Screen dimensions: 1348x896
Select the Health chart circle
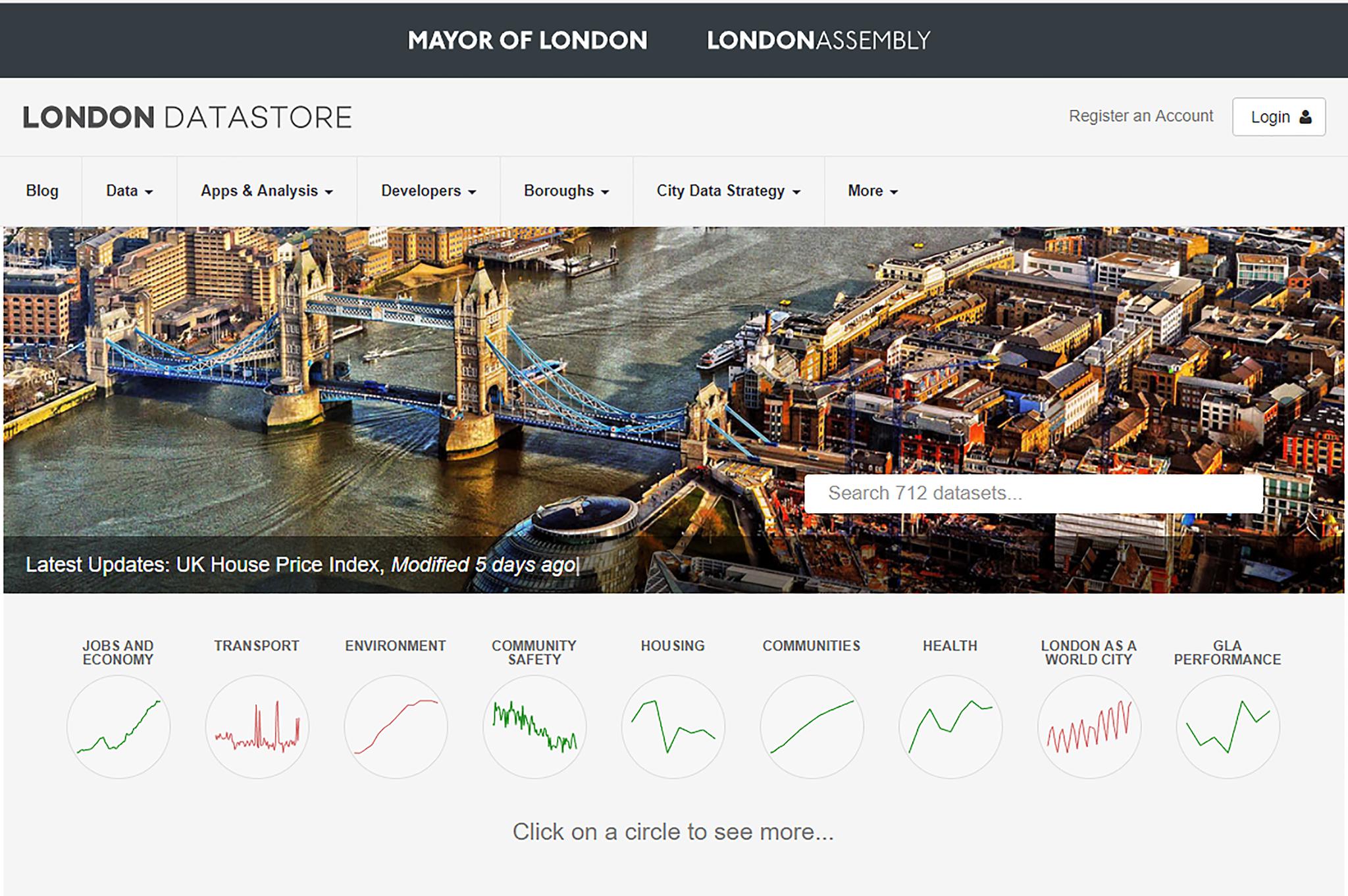pos(950,727)
